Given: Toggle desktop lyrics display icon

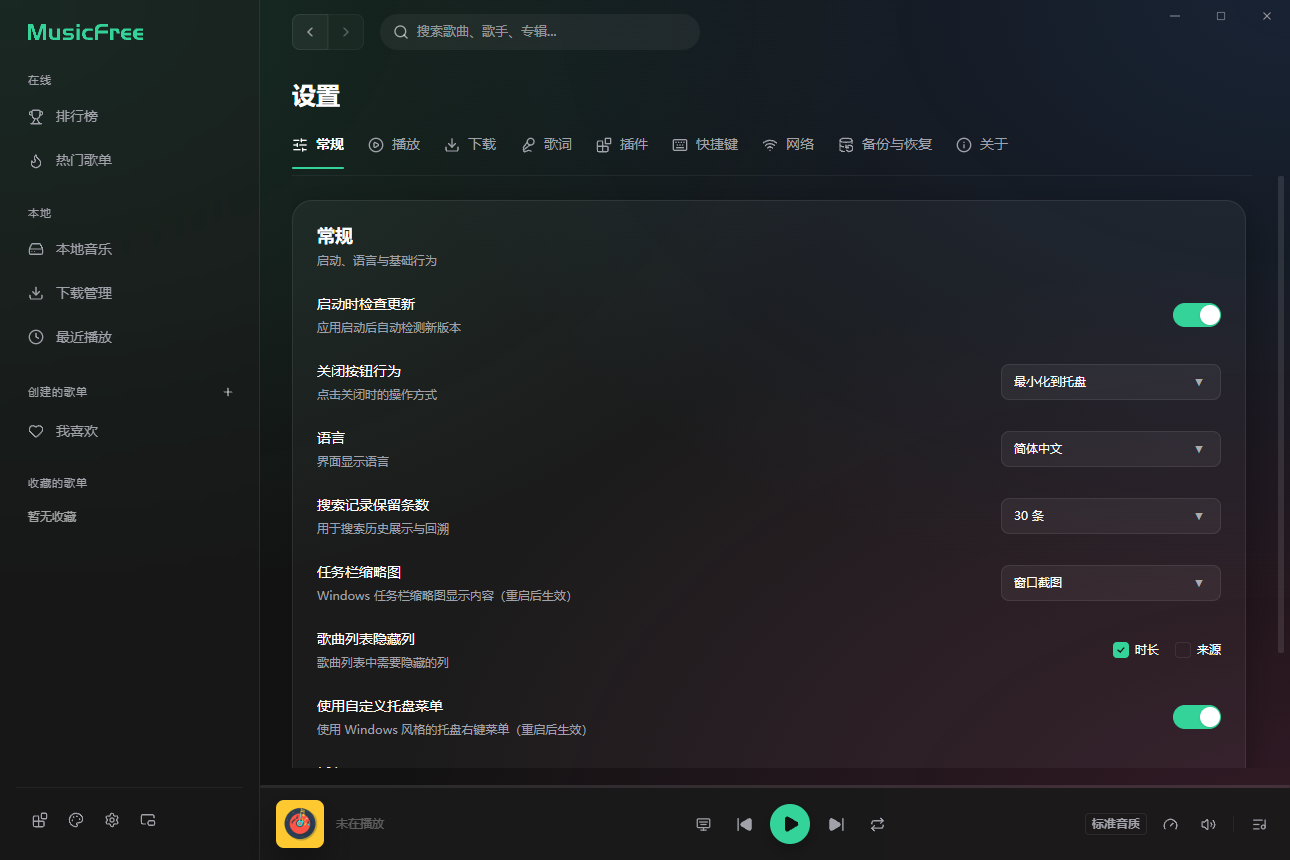Looking at the screenshot, I should click(x=703, y=824).
